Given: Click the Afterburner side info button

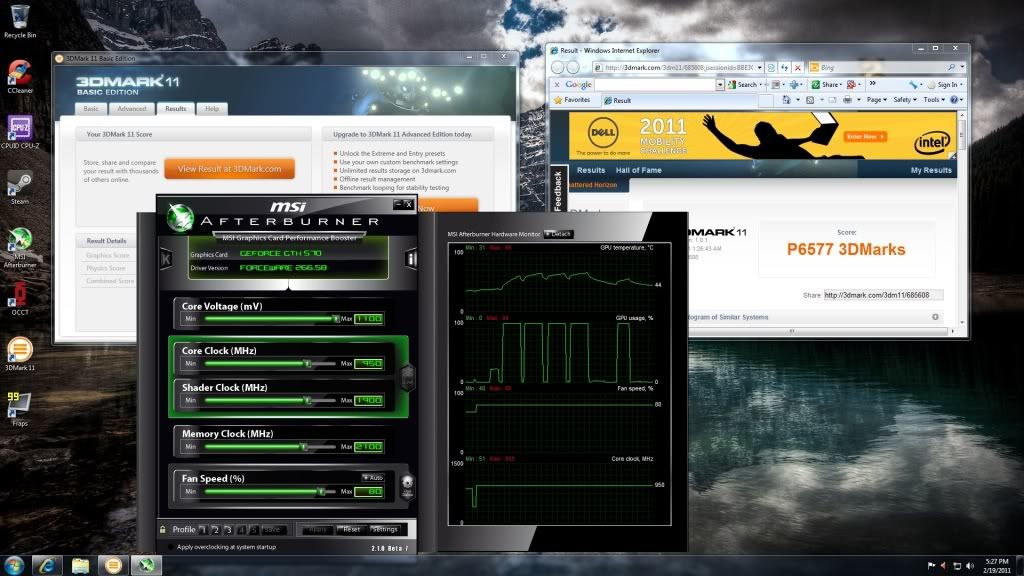Looking at the screenshot, I should coord(411,259).
